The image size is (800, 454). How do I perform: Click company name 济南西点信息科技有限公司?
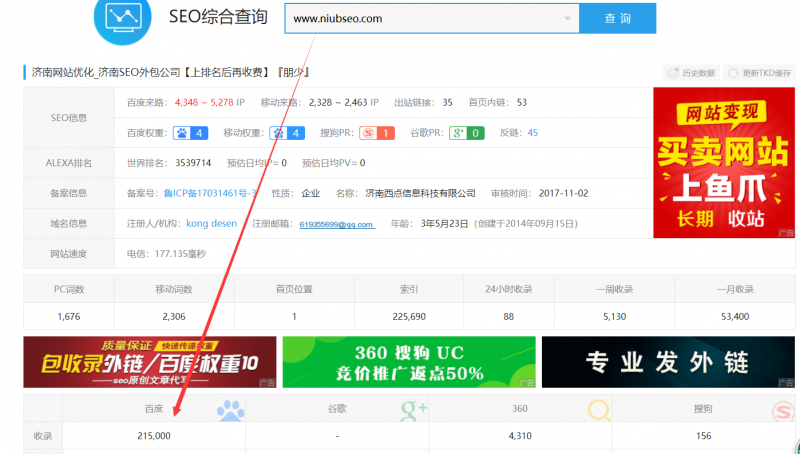point(420,193)
